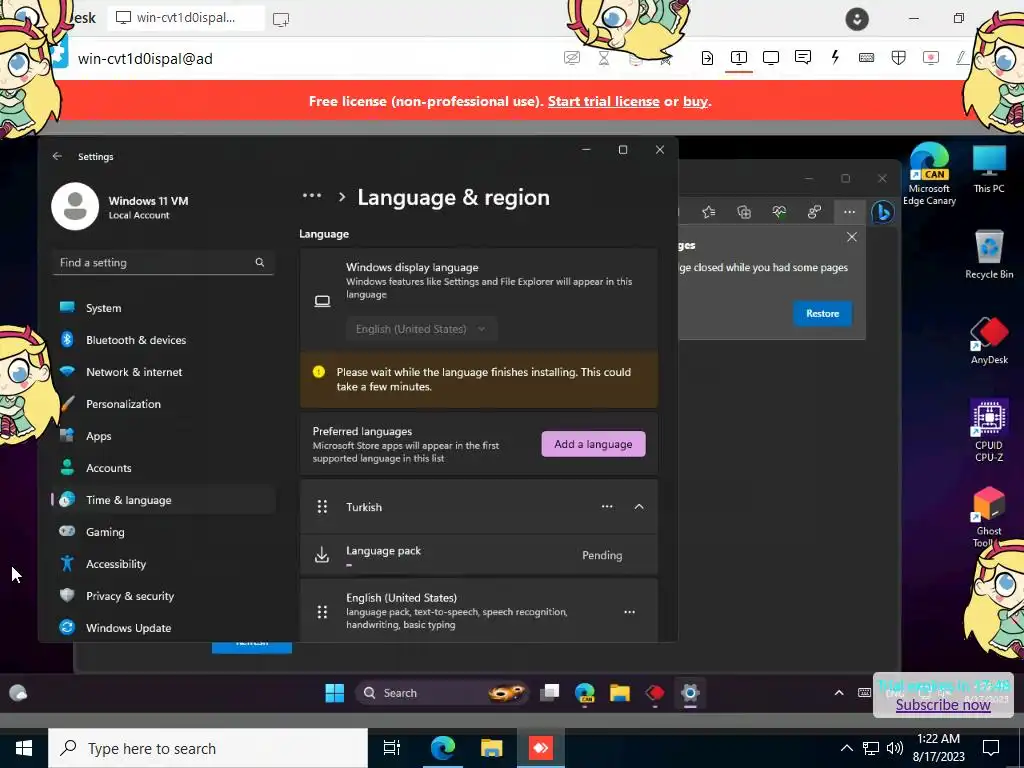Click AnyDesk file transfer arrow icon

[707, 57]
